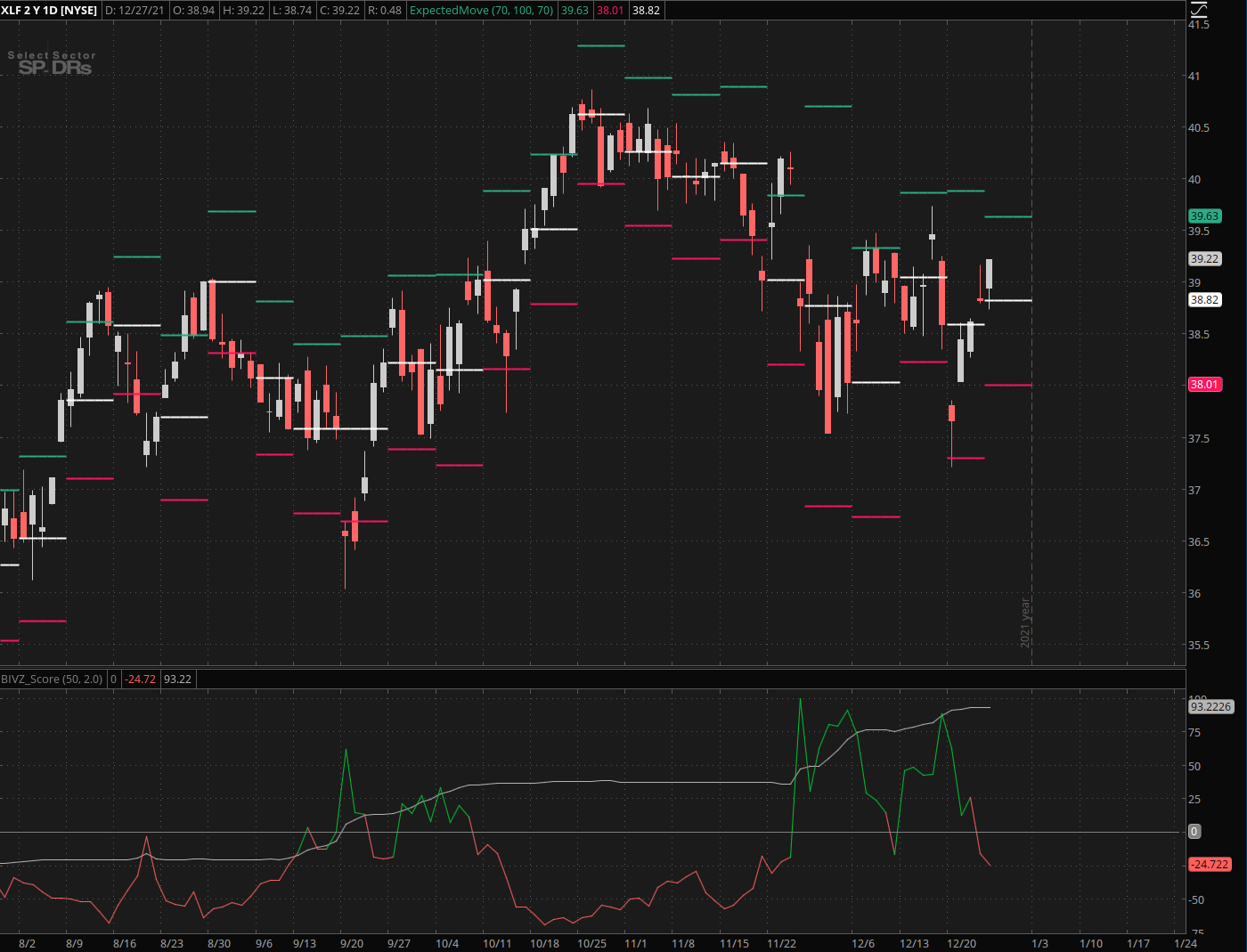The image size is (1247, 952).
Task: Click the L: 38.74 low price readout
Action: [x=292, y=11]
